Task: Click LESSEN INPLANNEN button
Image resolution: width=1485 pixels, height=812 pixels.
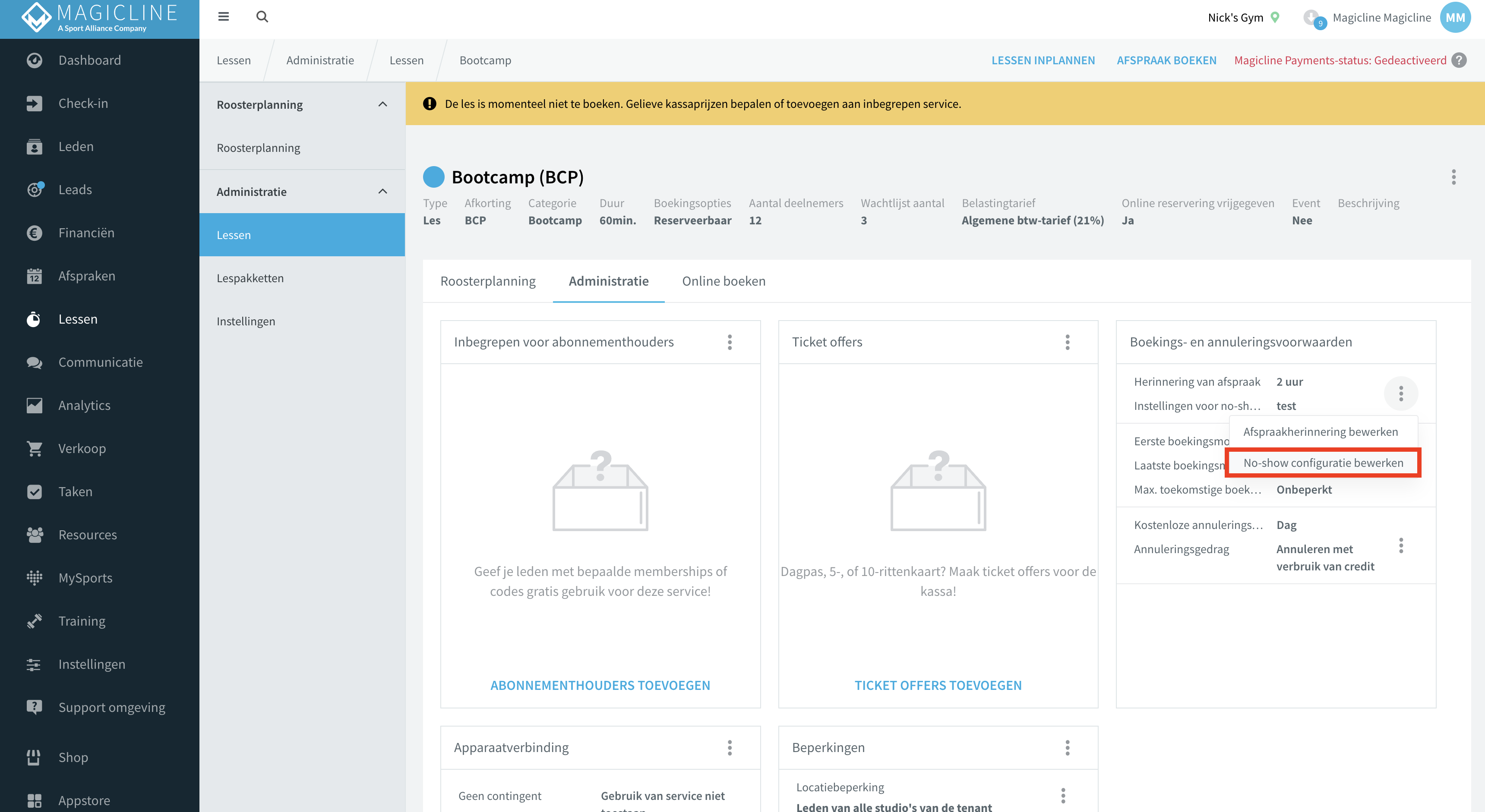Action: click(1043, 60)
